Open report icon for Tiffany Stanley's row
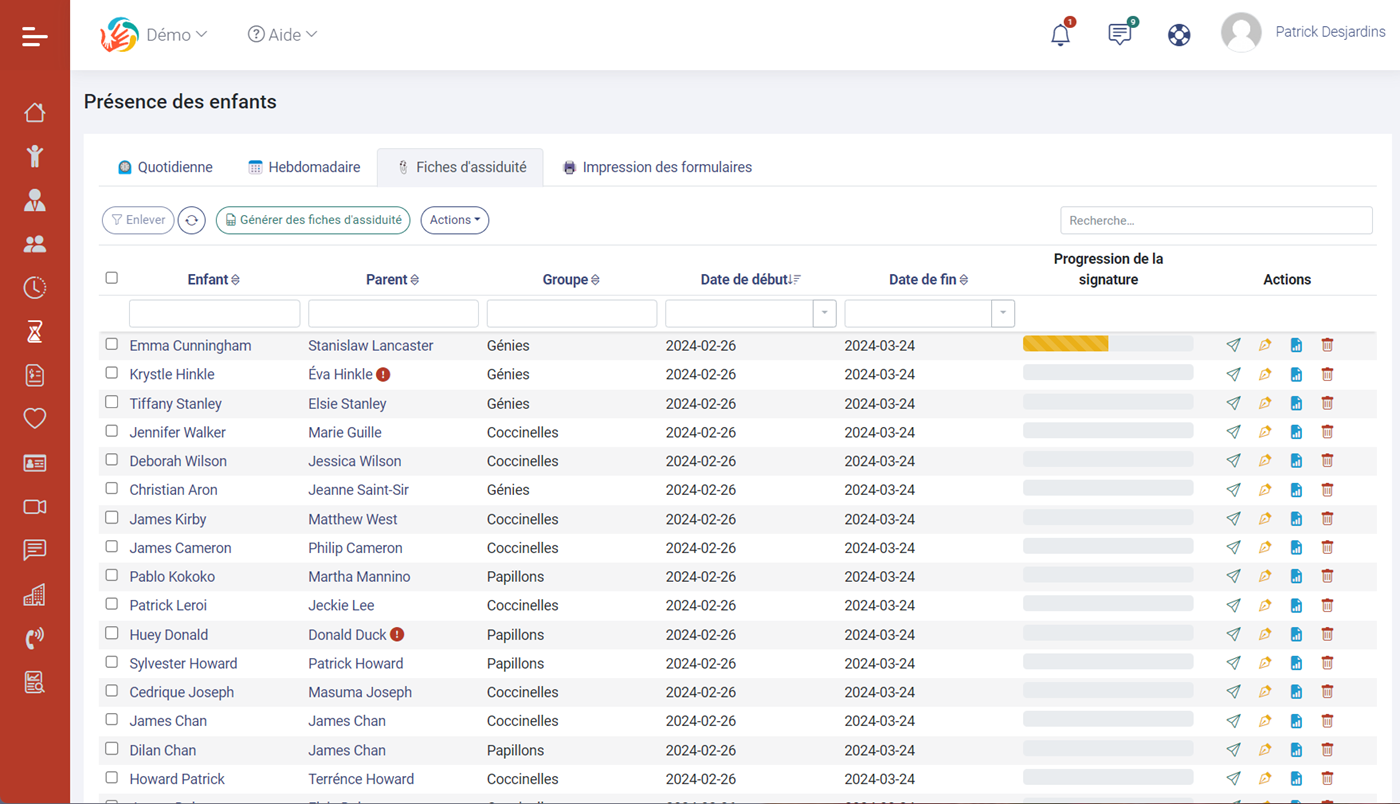The height and width of the screenshot is (804, 1400). click(1296, 403)
